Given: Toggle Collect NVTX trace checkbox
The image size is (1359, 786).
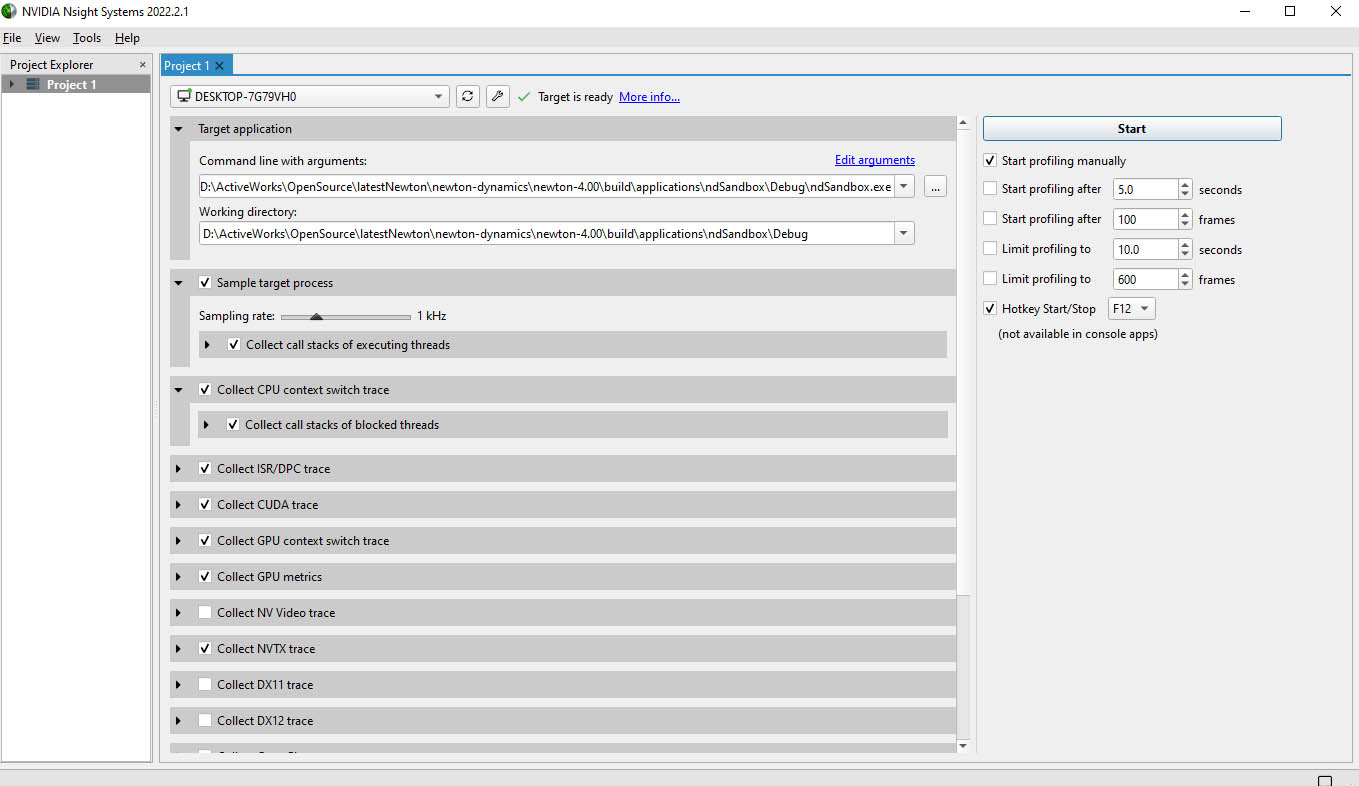Looking at the screenshot, I should (205, 649).
